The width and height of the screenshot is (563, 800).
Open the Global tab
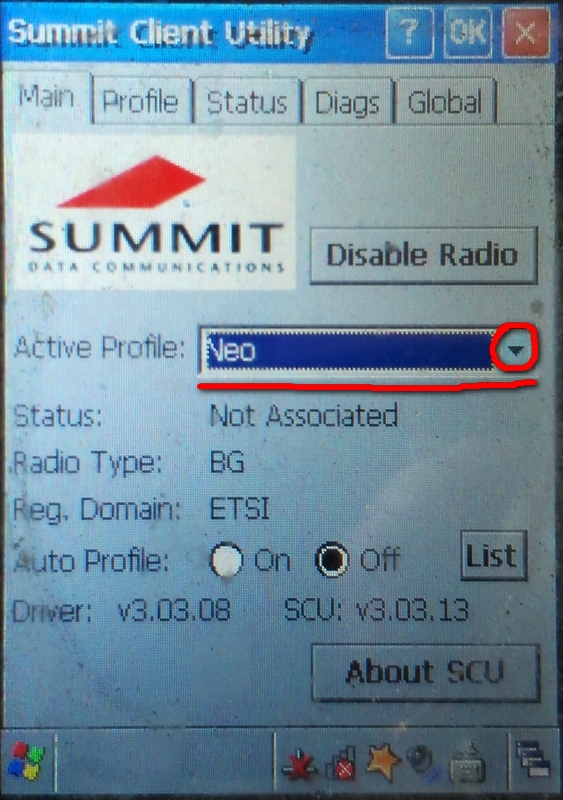[x=445, y=102]
